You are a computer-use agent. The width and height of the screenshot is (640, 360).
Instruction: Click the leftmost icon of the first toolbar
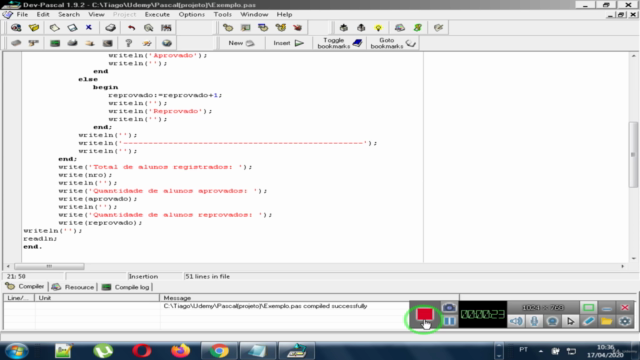point(16,28)
